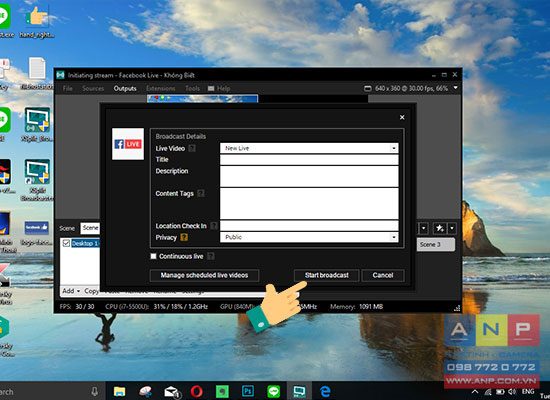
Task: Uncheck the Desktop 1 source checkbox
Action: (x=66, y=243)
